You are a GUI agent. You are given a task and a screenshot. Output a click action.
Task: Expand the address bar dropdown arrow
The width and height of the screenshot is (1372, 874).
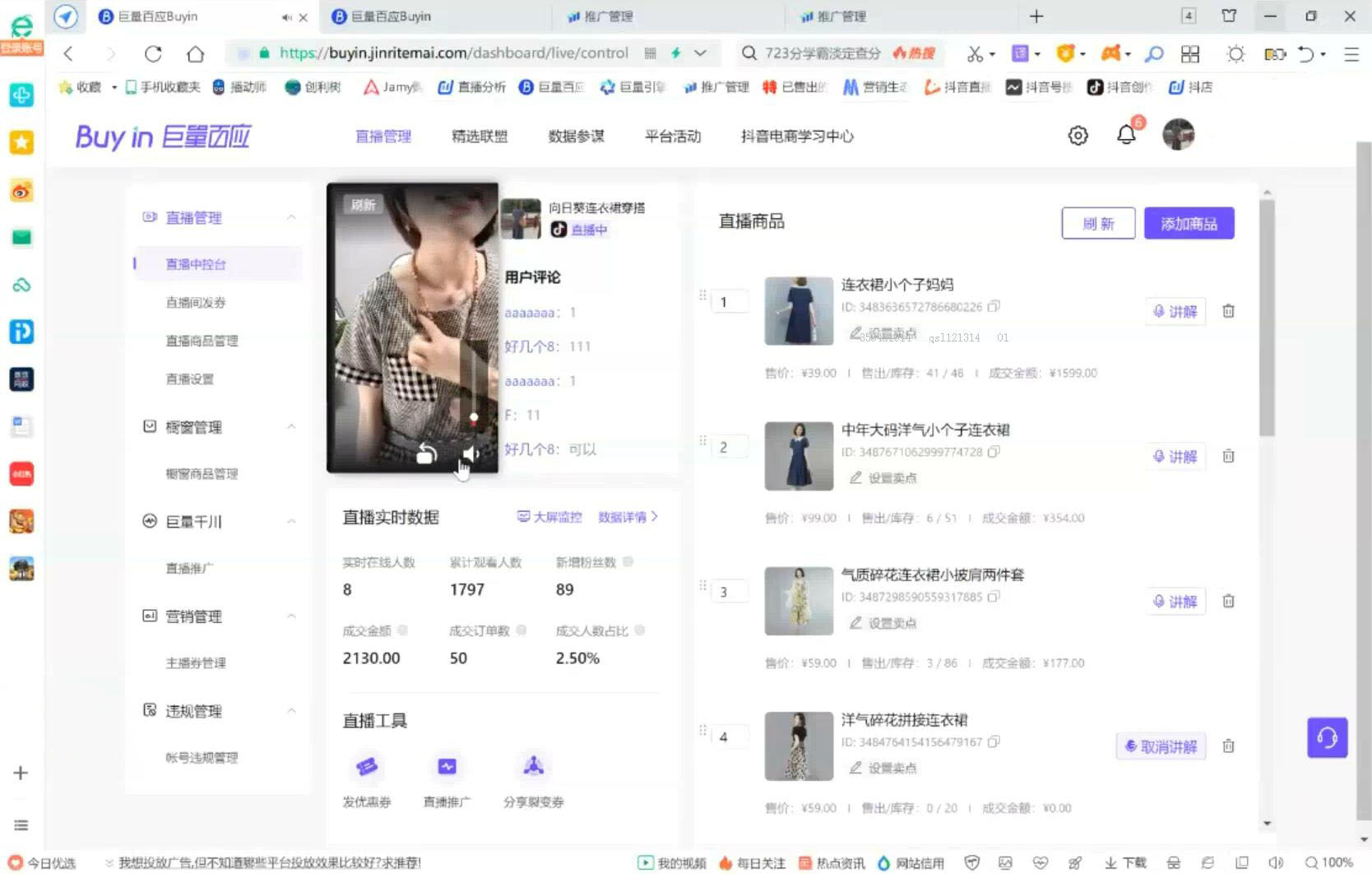pos(700,53)
